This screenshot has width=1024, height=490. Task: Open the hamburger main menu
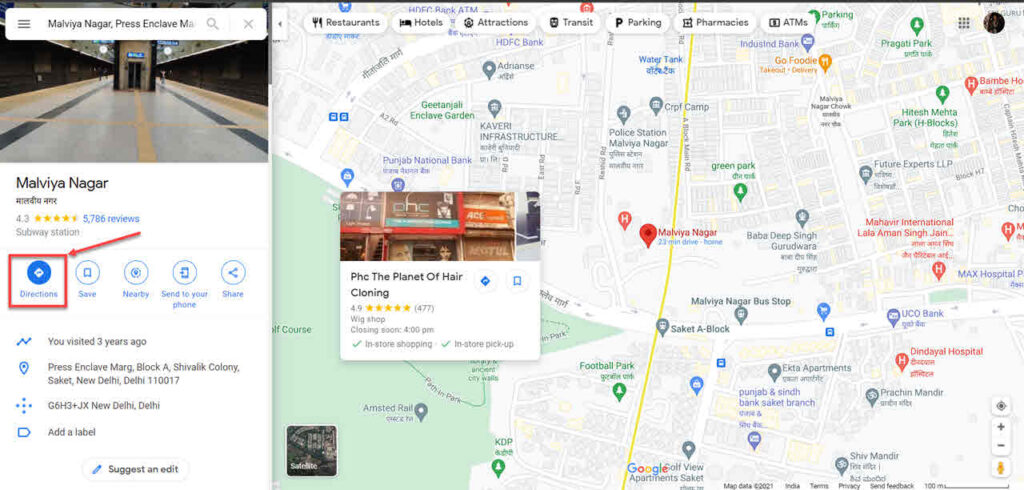coord(24,24)
